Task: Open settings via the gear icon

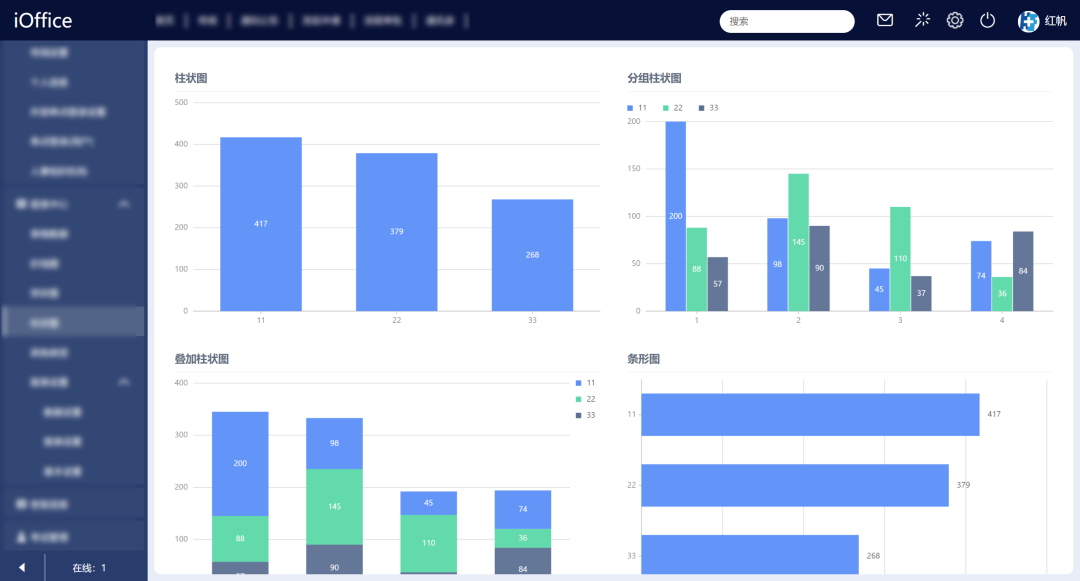Action: 955,20
